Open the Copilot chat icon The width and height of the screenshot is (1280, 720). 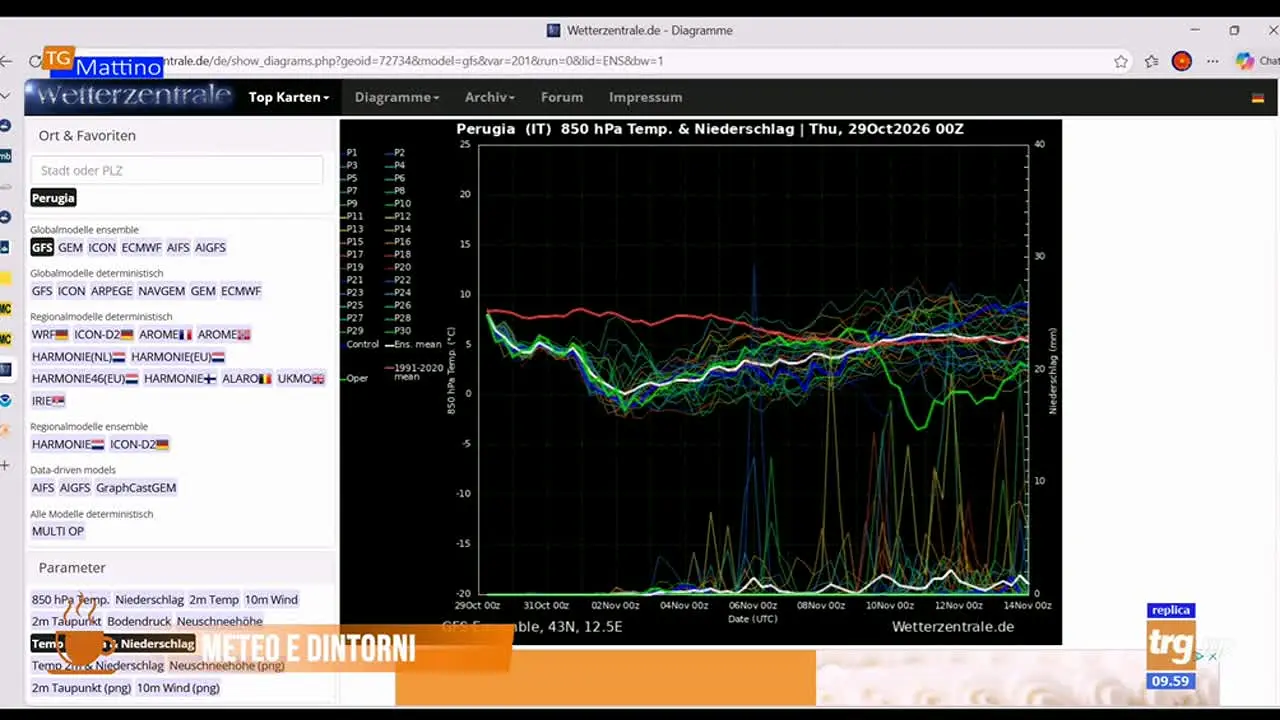click(x=1245, y=61)
